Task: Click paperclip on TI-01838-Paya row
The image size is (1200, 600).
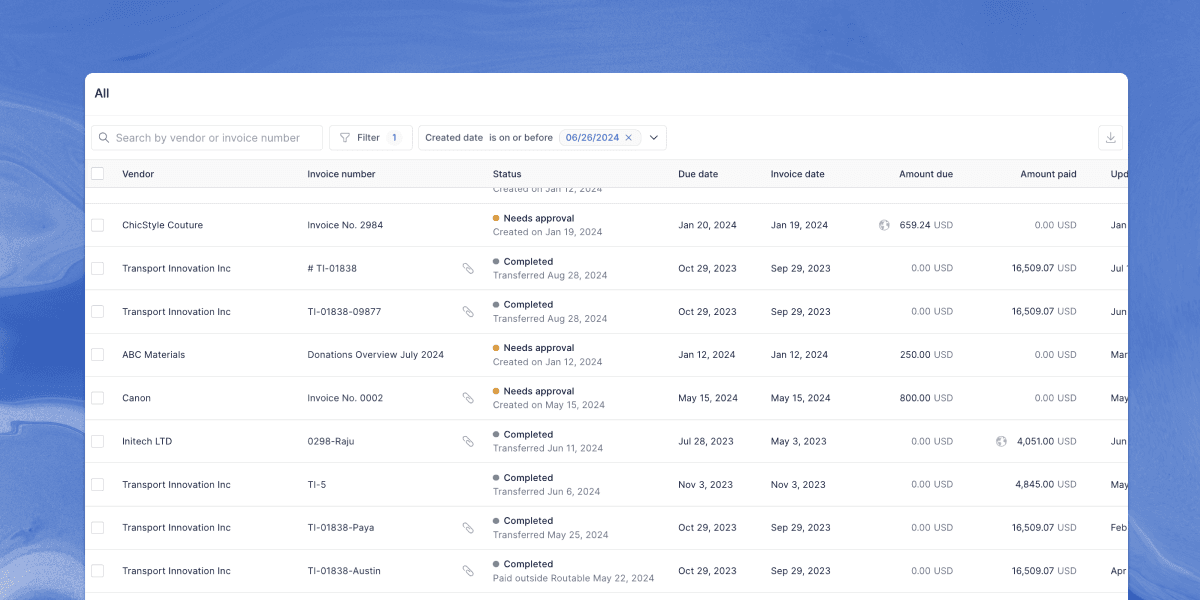Action: pos(467,528)
